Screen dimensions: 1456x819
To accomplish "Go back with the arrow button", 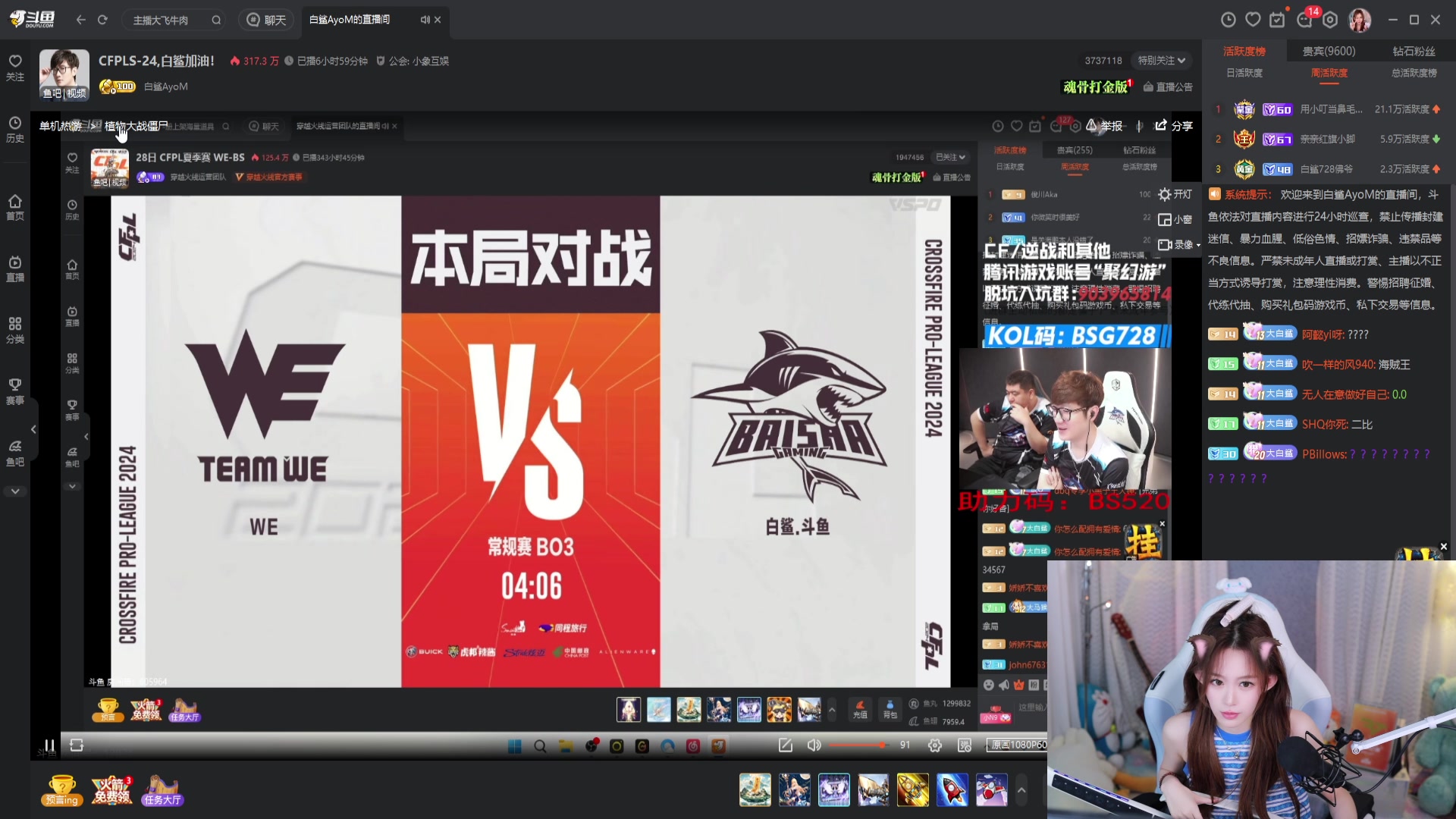I will click(81, 20).
